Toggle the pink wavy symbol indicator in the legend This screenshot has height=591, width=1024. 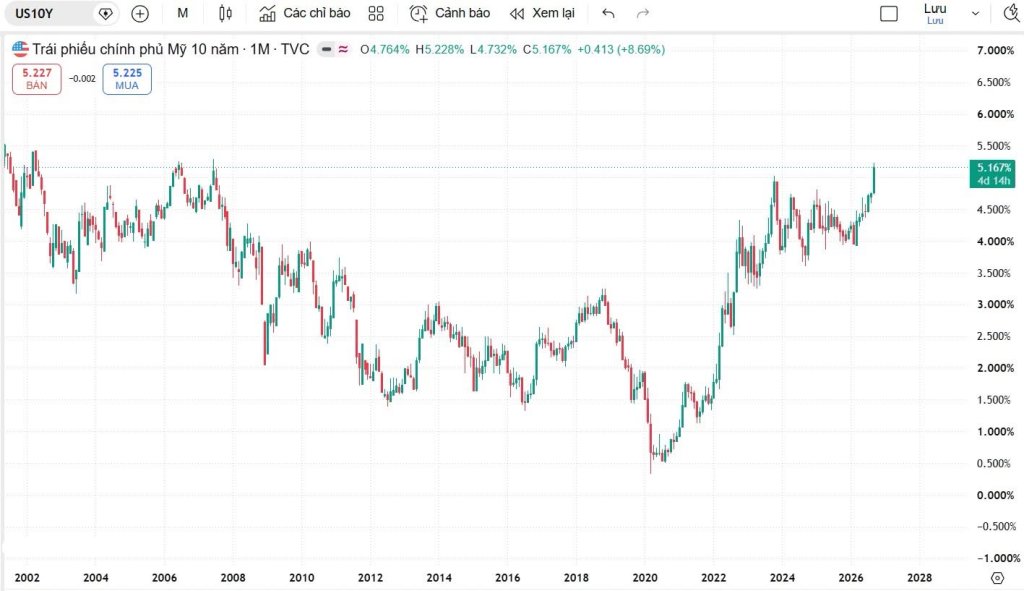[x=344, y=50]
